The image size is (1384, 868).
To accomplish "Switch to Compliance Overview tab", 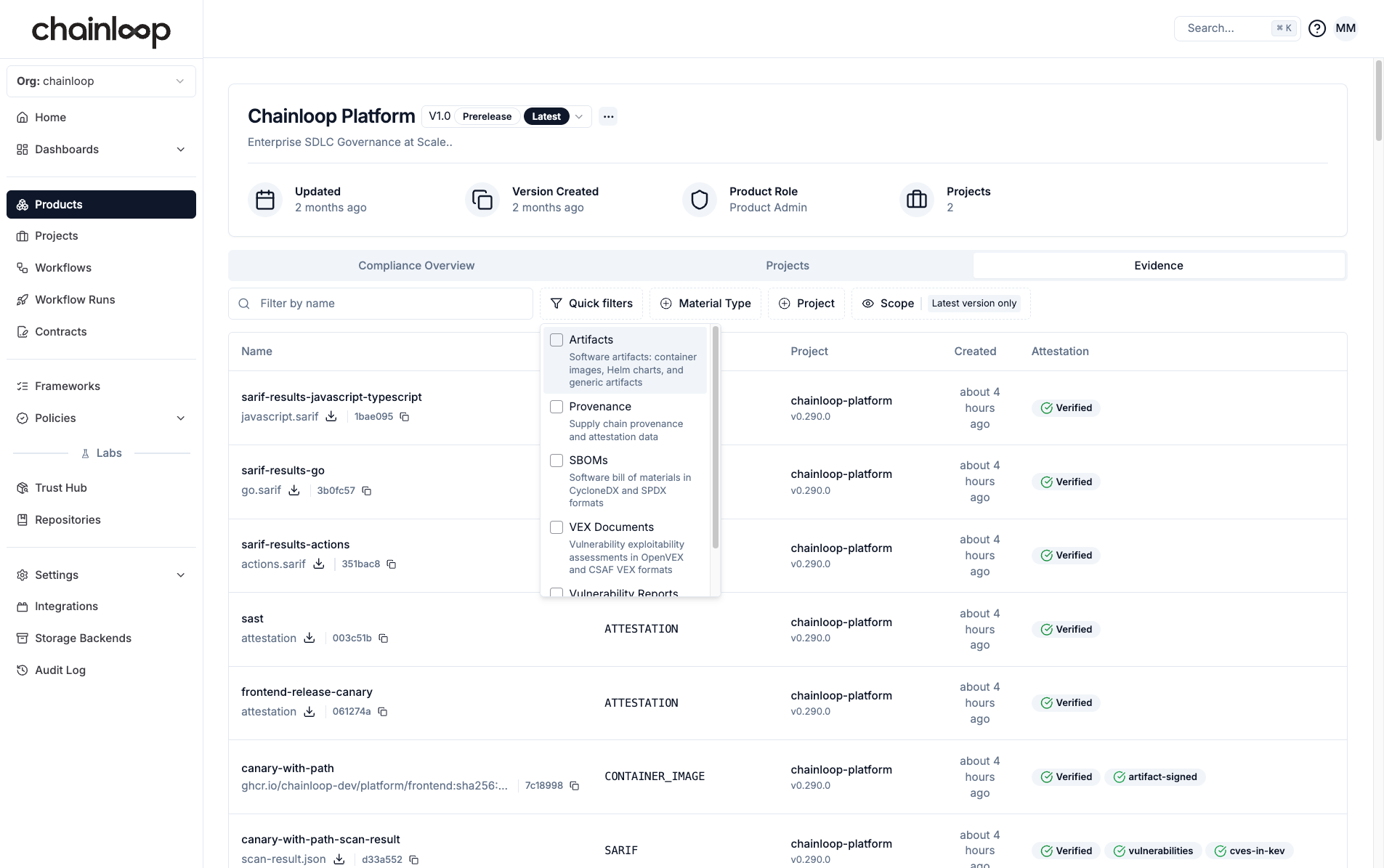I will point(416,266).
